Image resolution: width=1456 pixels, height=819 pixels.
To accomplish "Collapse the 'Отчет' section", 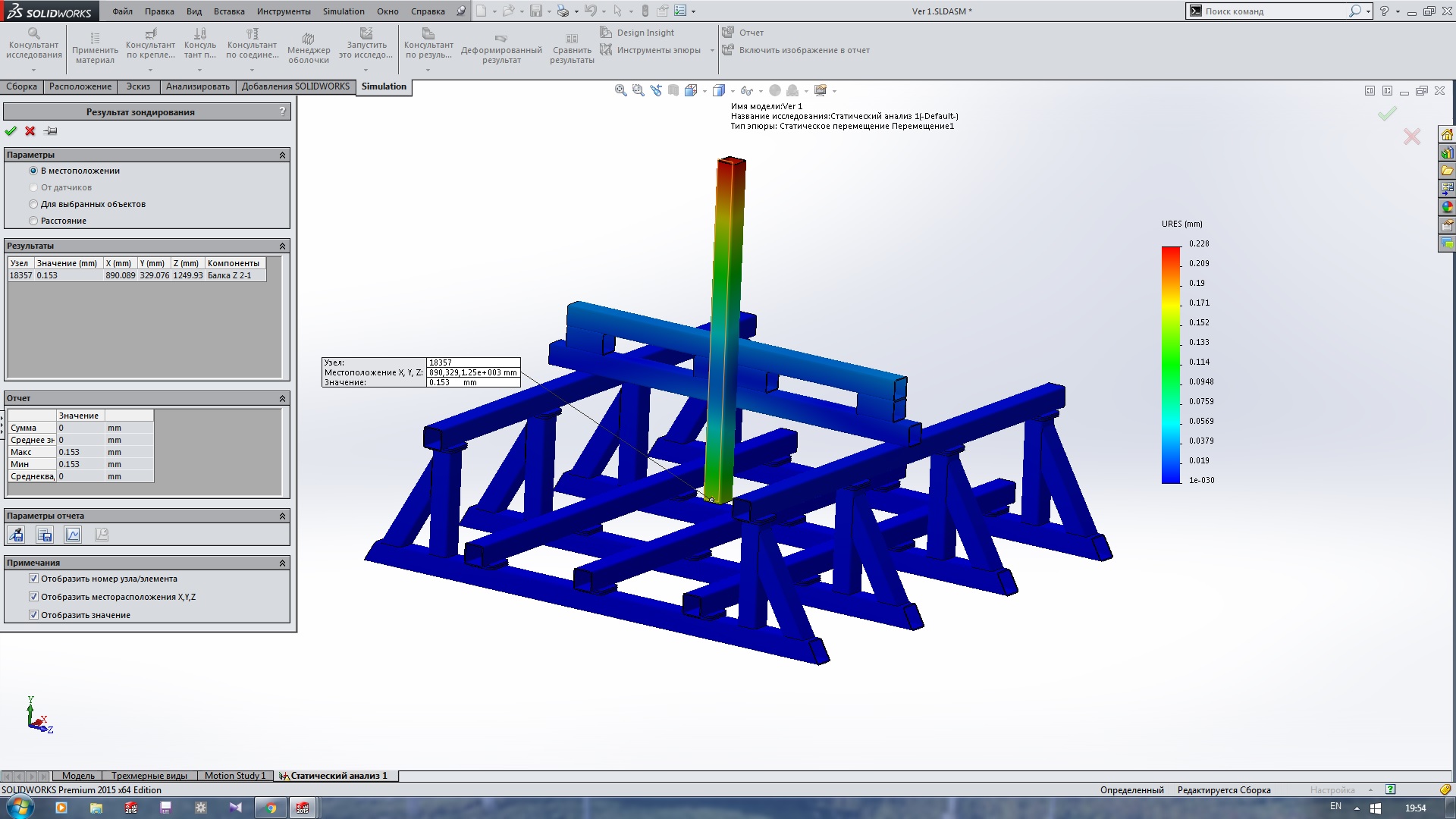I will pyautogui.click(x=283, y=398).
